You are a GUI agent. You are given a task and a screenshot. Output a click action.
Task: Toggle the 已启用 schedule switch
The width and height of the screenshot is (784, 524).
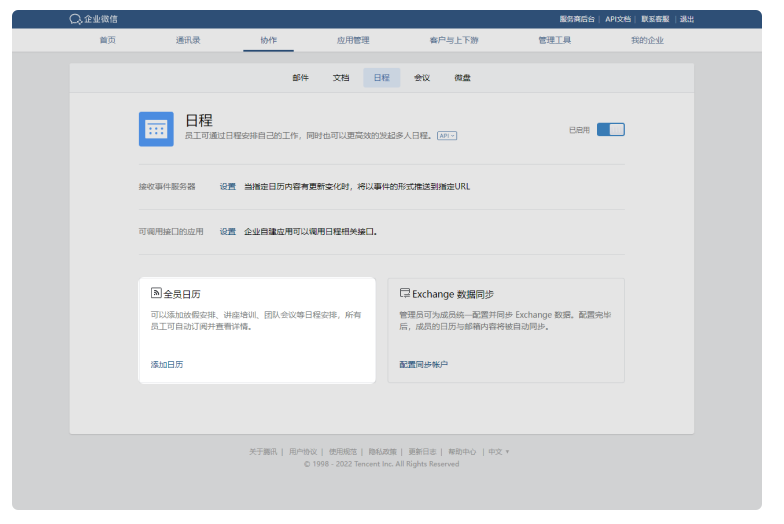pyautogui.click(x=610, y=129)
